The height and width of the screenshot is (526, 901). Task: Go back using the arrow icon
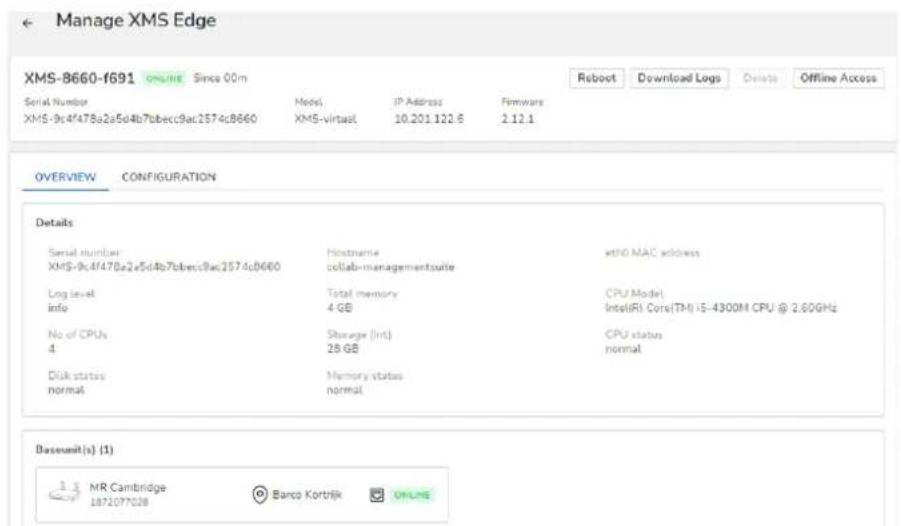(27, 23)
